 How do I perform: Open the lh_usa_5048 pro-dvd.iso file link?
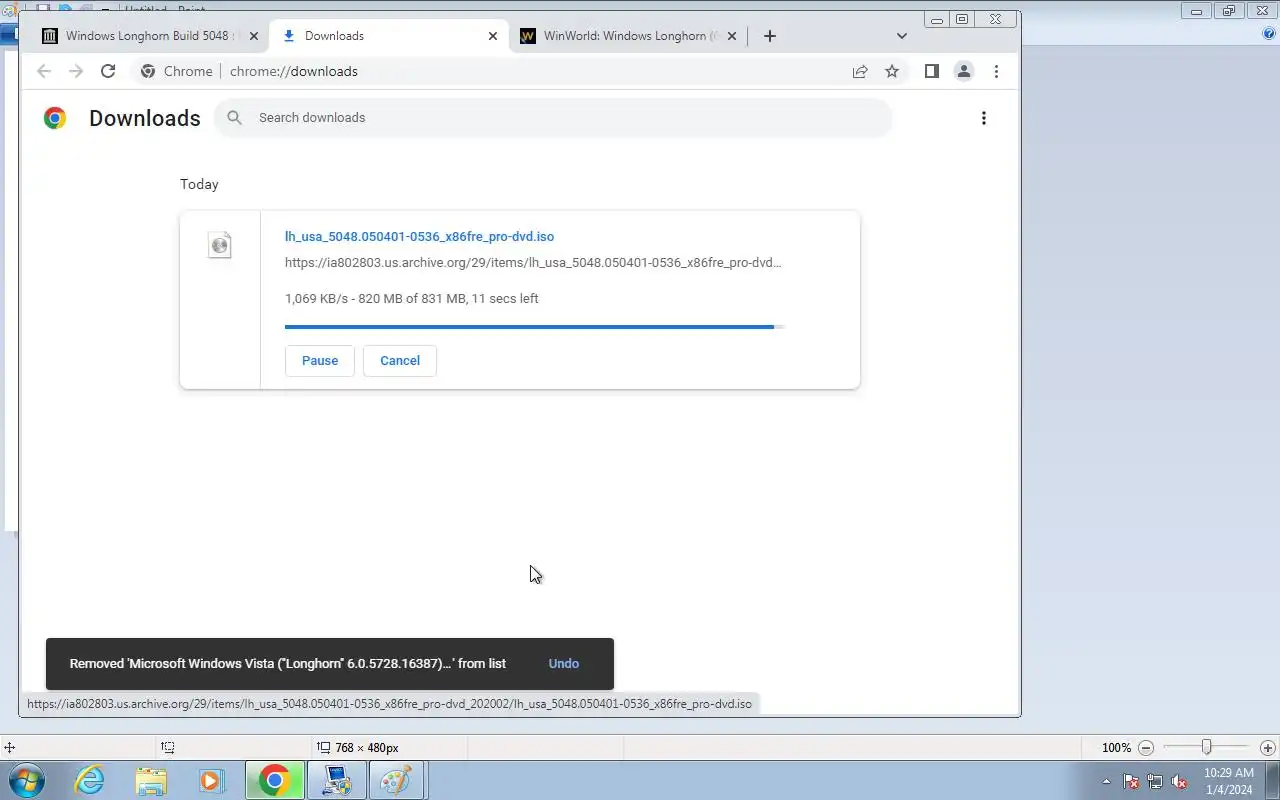419,237
